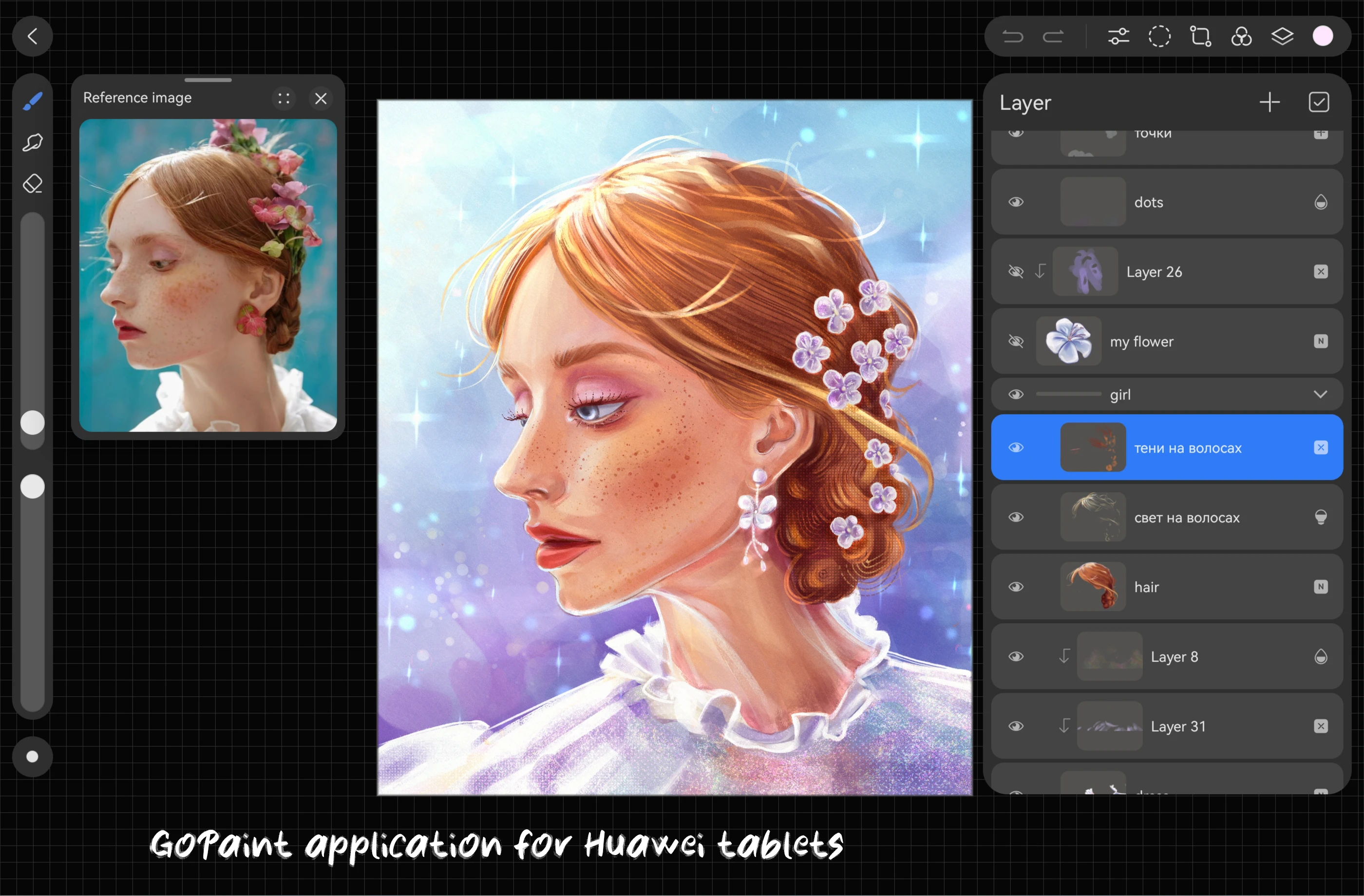Image resolution: width=1364 pixels, height=896 pixels.
Task: Add a new layer with plus button
Action: [x=1269, y=103]
